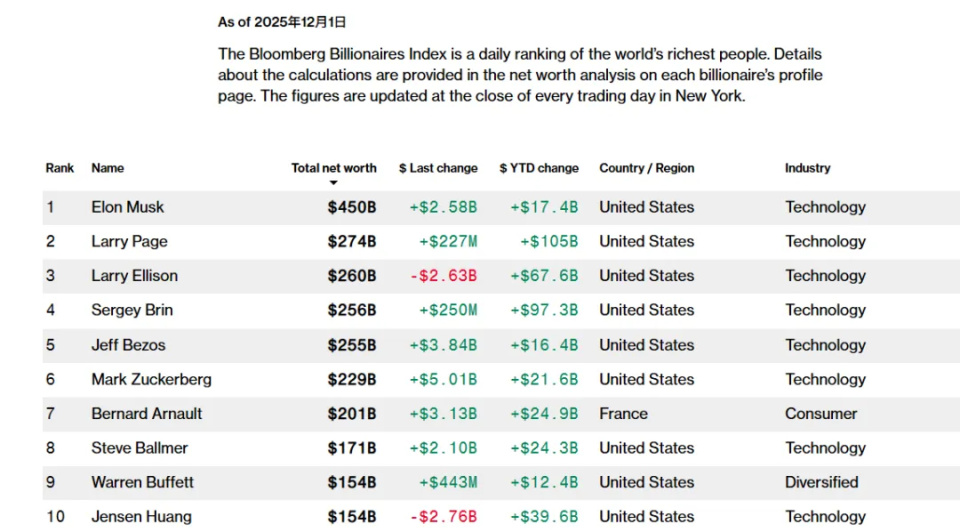Sort by the $ Last change header
The image size is (960, 532).
tap(438, 168)
